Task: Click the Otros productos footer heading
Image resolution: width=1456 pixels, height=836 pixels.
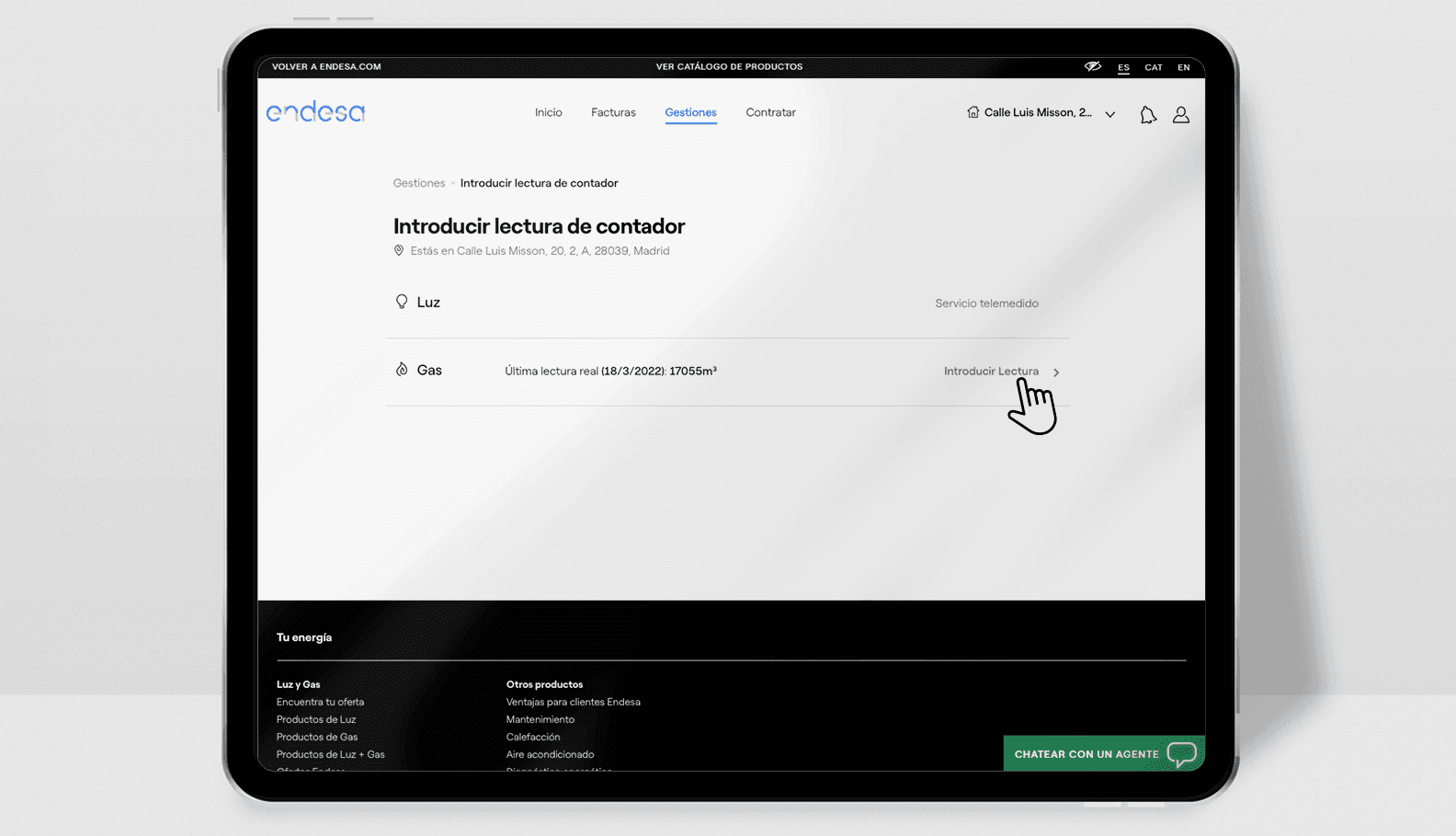Action: [545, 684]
